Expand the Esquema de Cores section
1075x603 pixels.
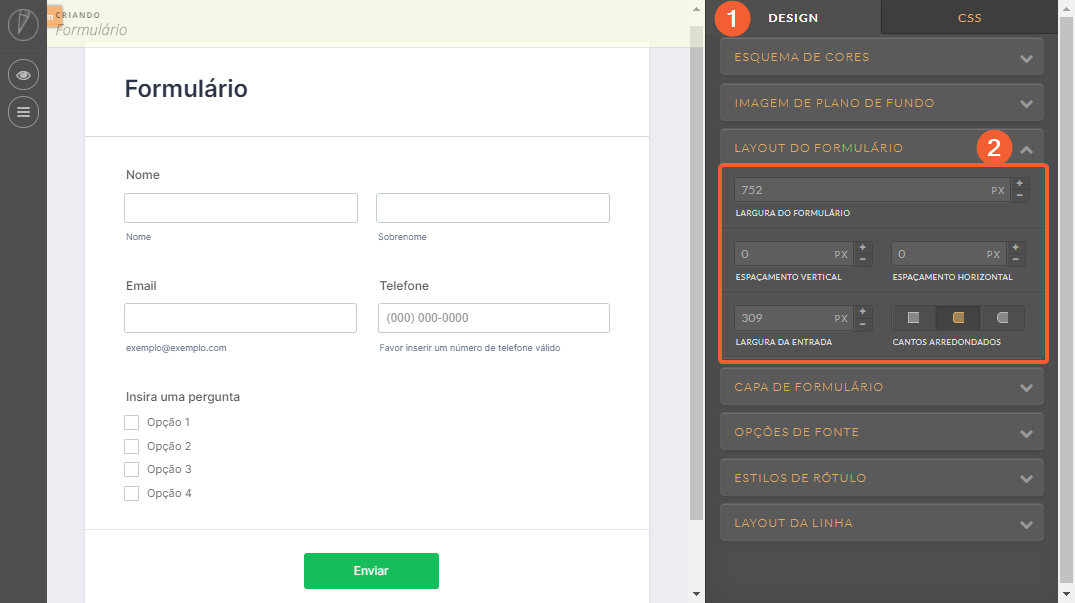[x=881, y=57]
